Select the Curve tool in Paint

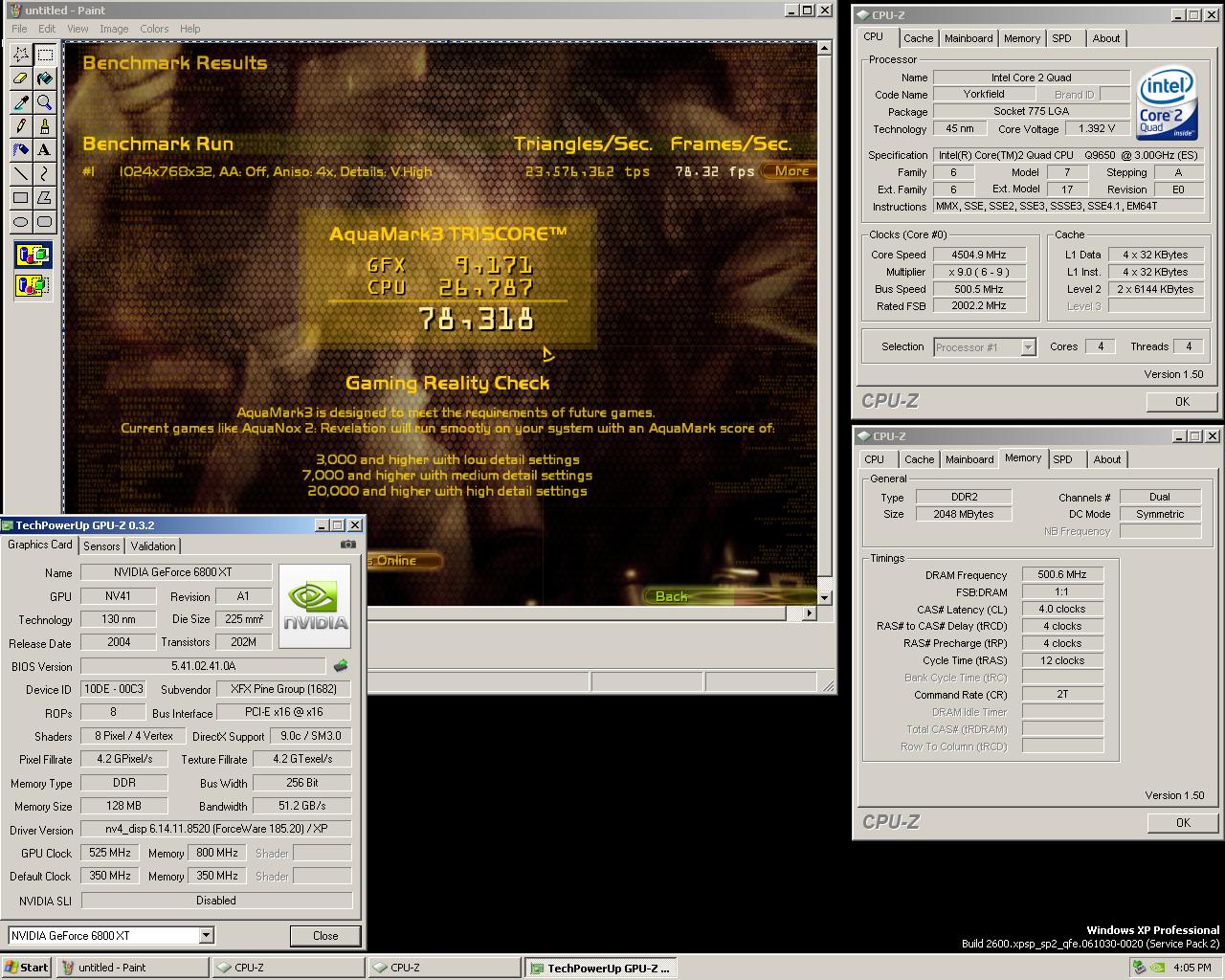pyautogui.click(x=44, y=174)
